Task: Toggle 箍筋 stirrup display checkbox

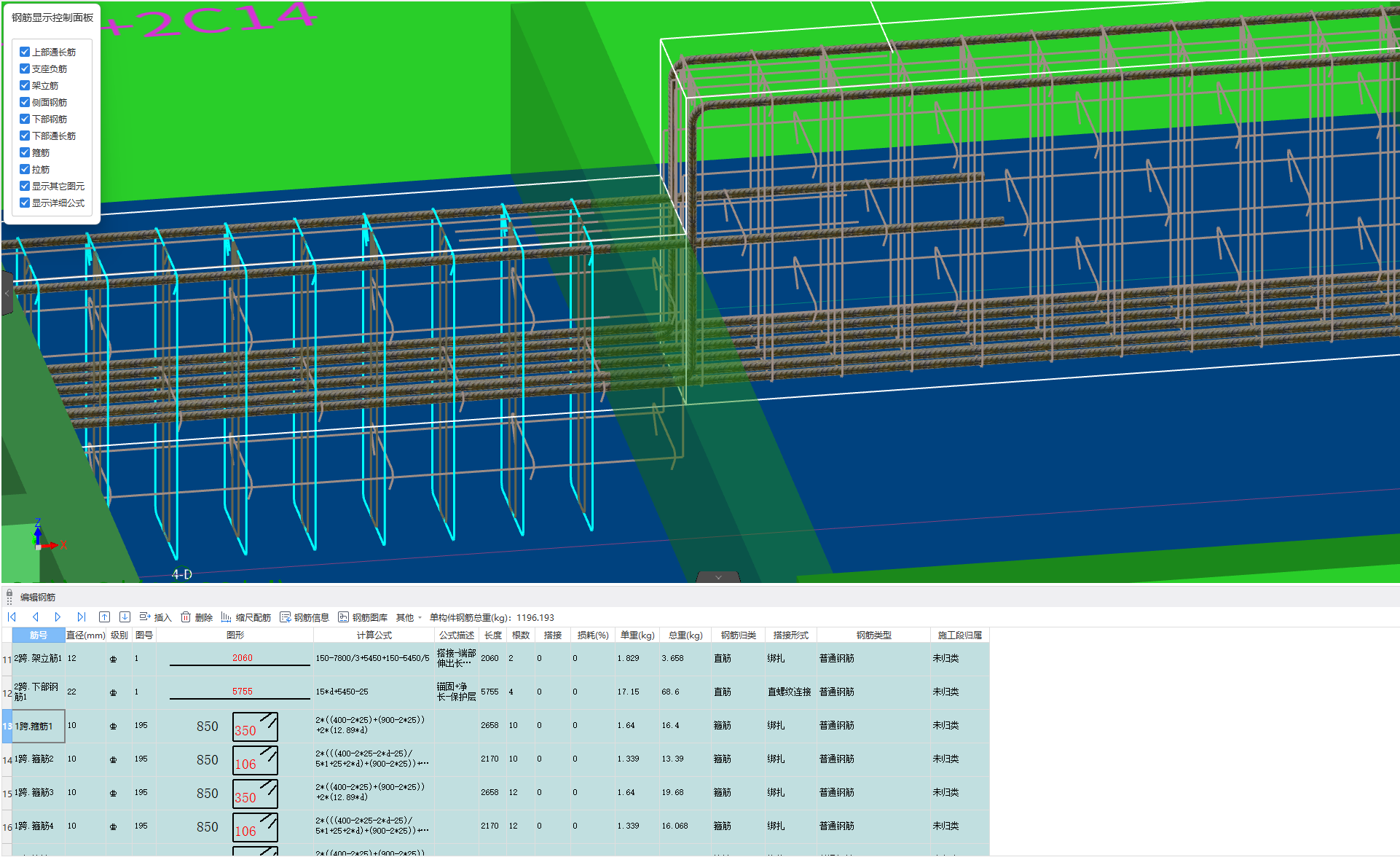Action: (25, 152)
